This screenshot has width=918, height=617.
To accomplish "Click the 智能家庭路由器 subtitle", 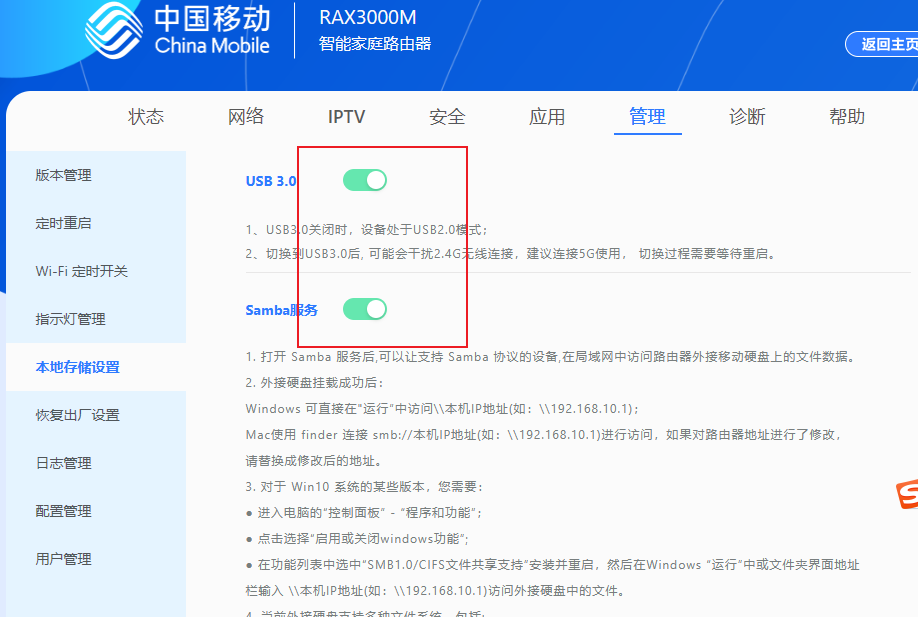I will [x=375, y=44].
